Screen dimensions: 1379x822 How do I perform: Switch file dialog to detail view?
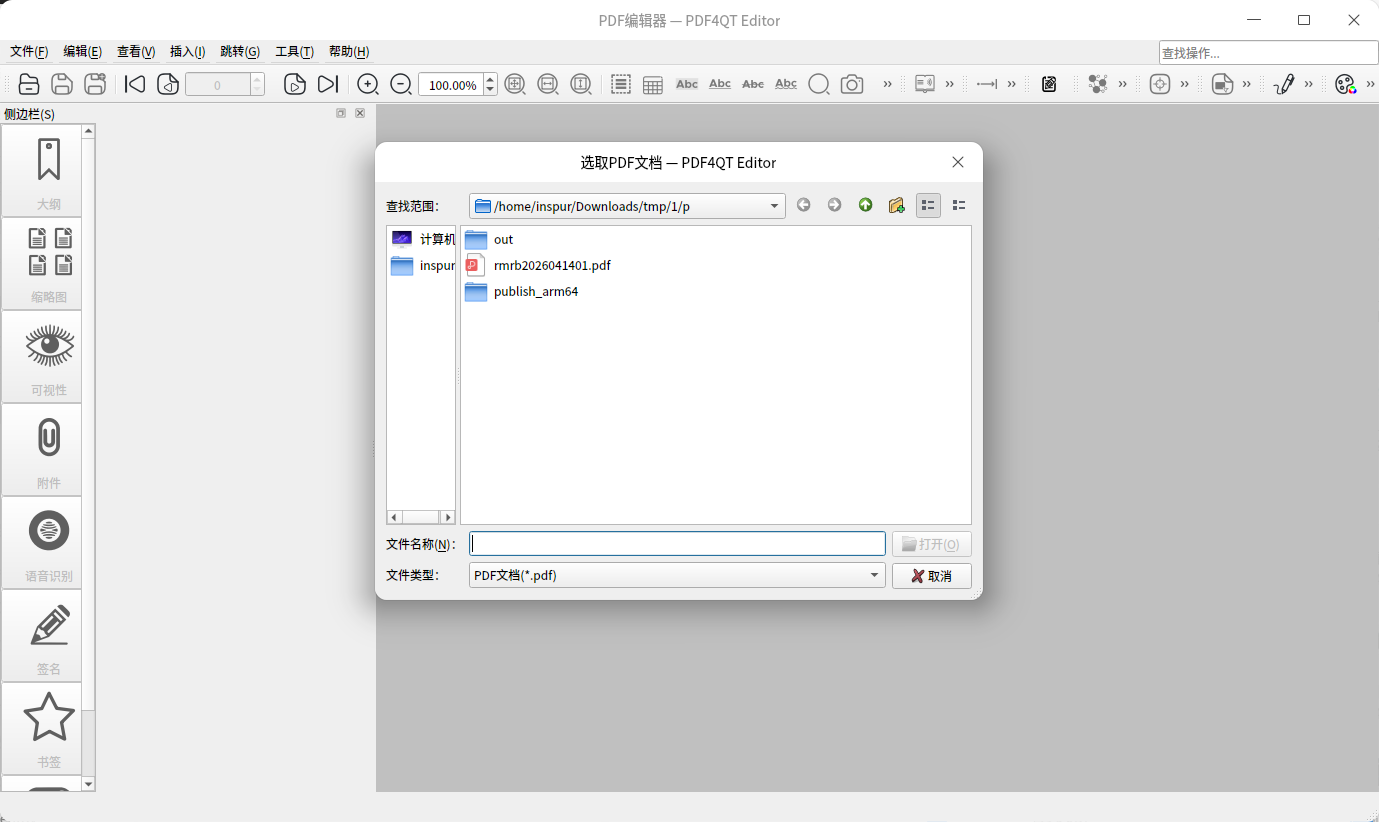point(959,205)
